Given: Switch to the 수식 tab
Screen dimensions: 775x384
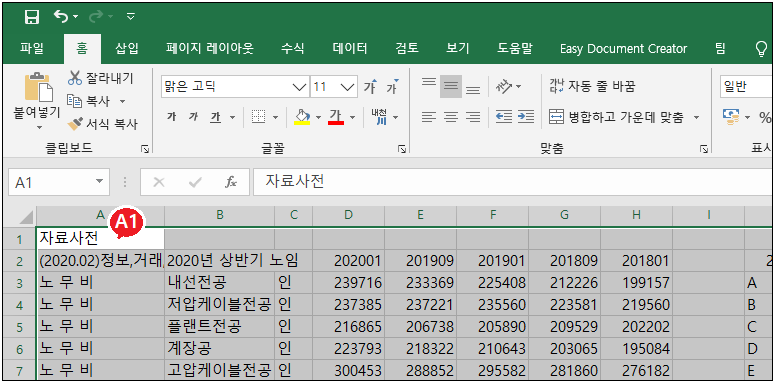Looking at the screenshot, I should tap(293, 48).
